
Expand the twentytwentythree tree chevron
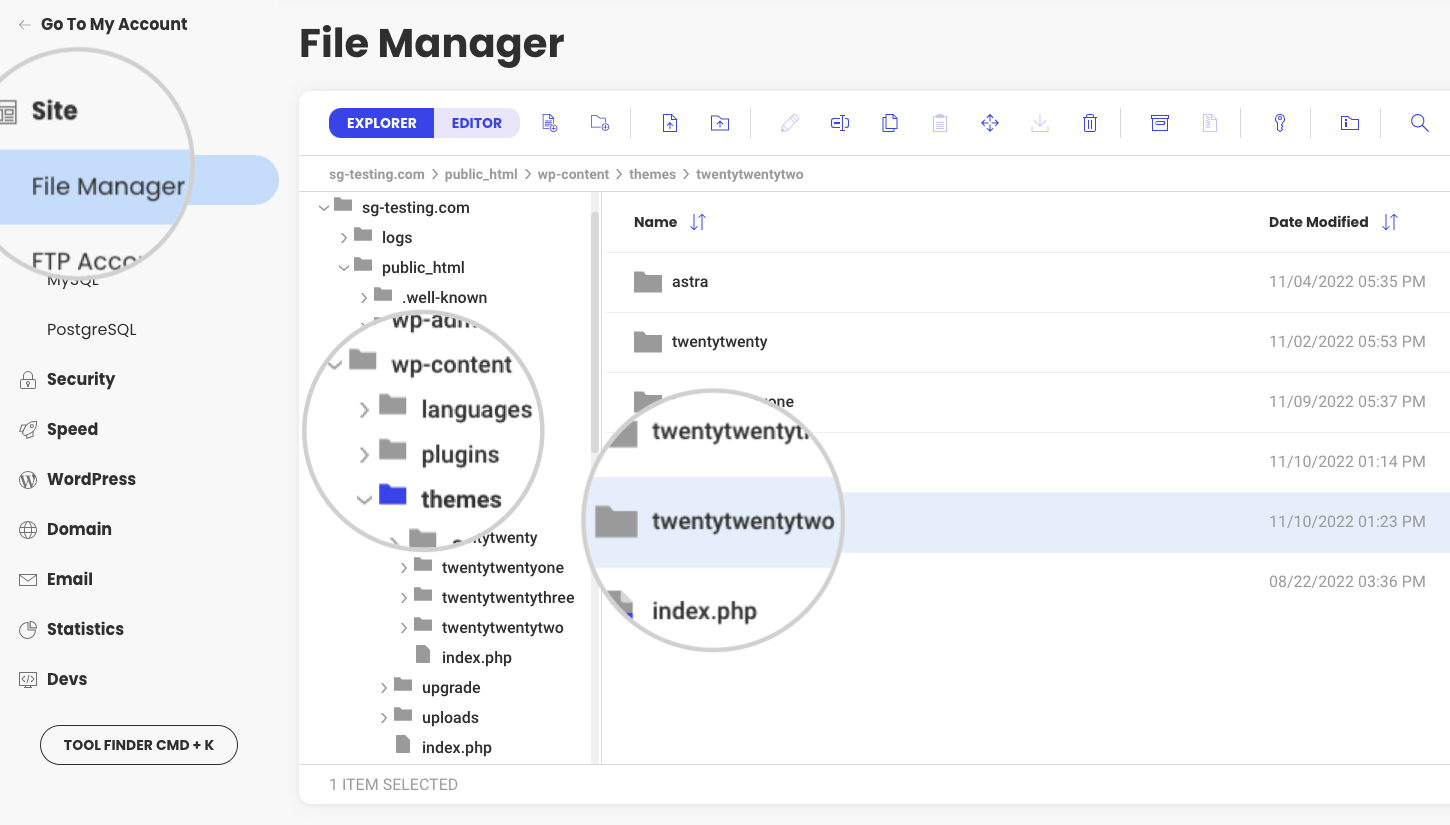[403, 598]
